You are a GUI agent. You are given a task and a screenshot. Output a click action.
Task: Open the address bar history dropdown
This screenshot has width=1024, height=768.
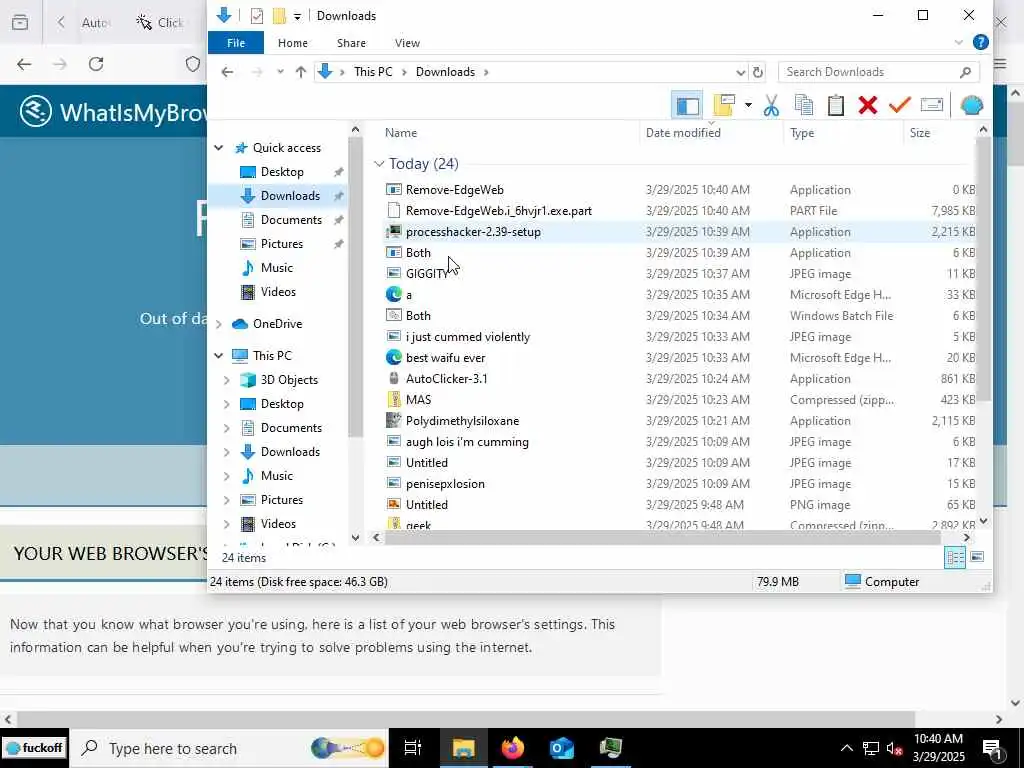point(741,72)
